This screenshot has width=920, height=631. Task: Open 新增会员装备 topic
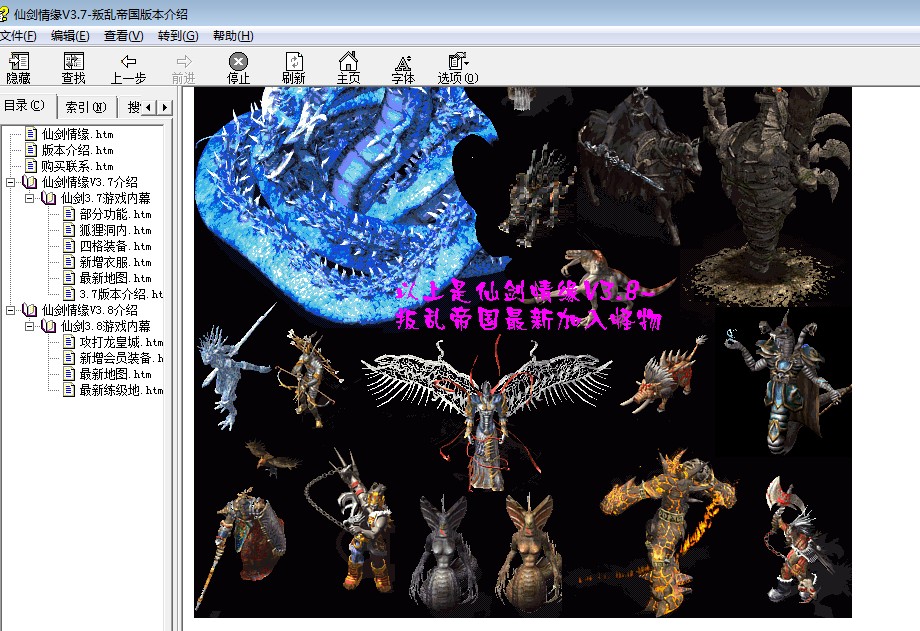click(x=121, y=358)
